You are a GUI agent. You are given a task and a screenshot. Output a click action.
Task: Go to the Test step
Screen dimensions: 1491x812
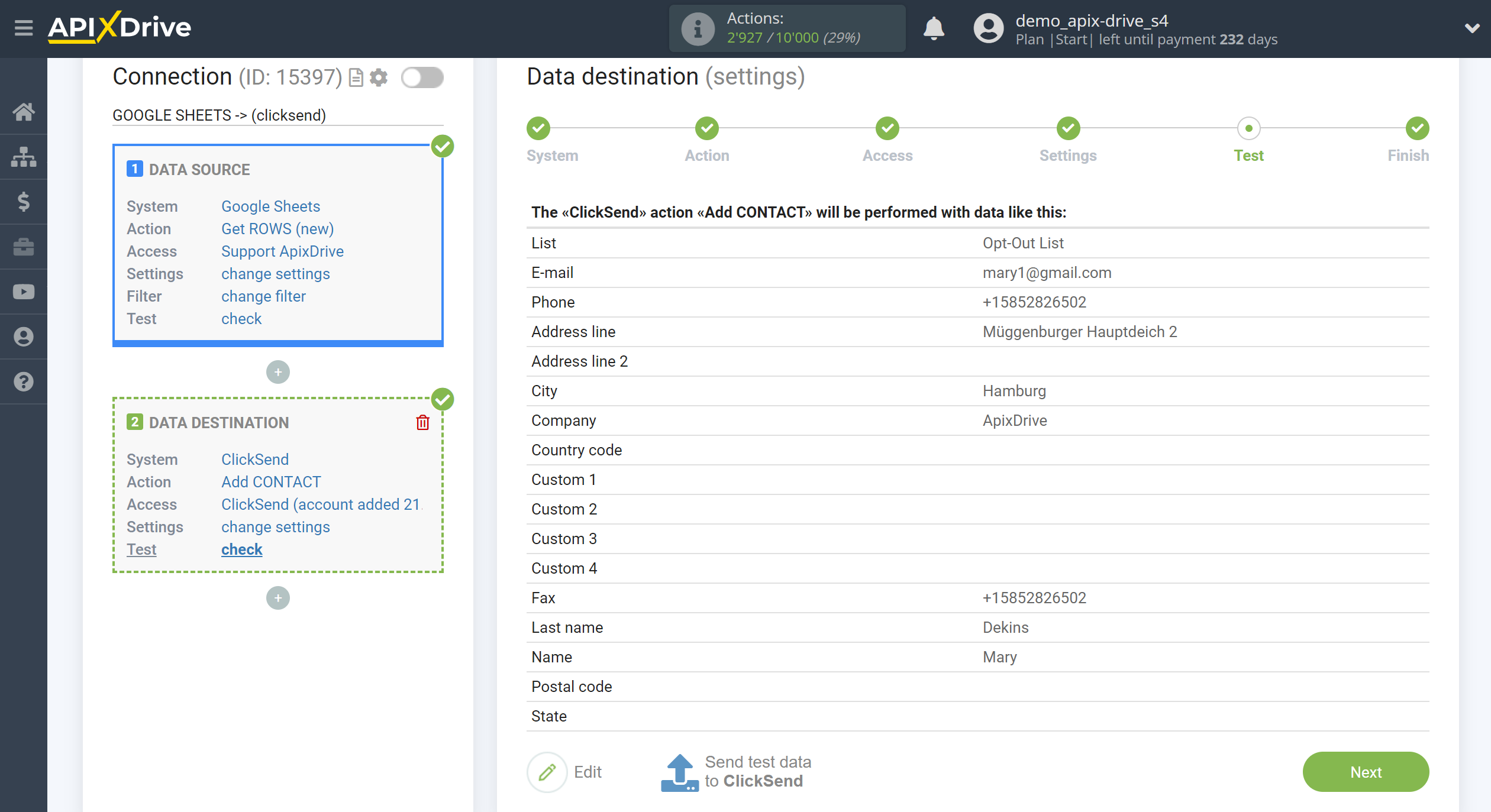(x=1249, y=128)
